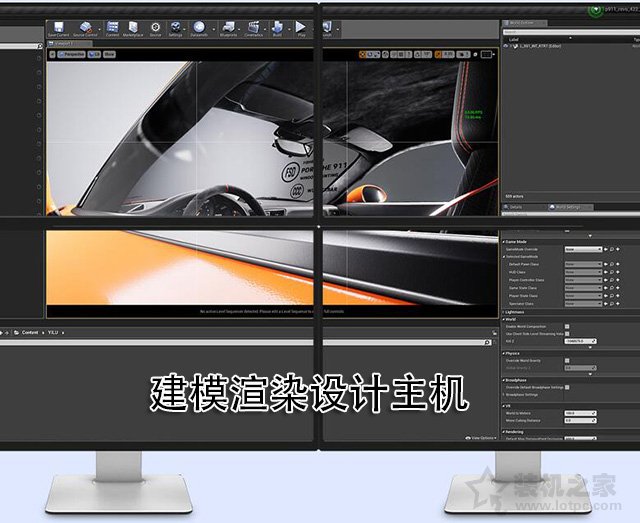Toggle Use Client Side Level Streaming Volumes checkbox
Image resolution: width=640 pixels, height=523 pixels.
[567, 334]
